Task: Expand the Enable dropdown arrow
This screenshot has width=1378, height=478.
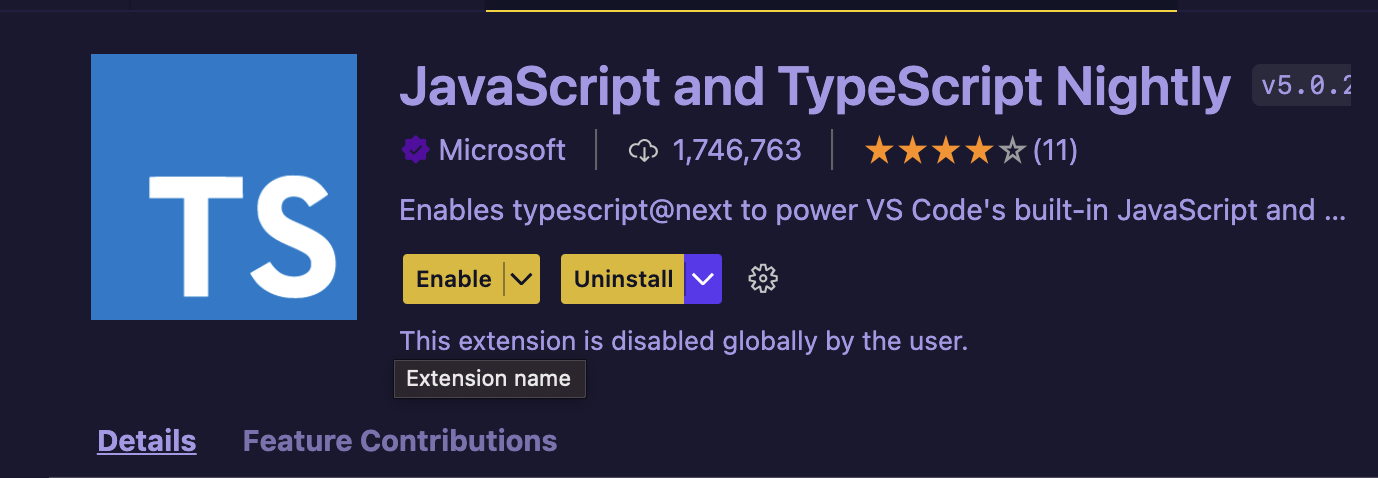Action: coord(522,279)
